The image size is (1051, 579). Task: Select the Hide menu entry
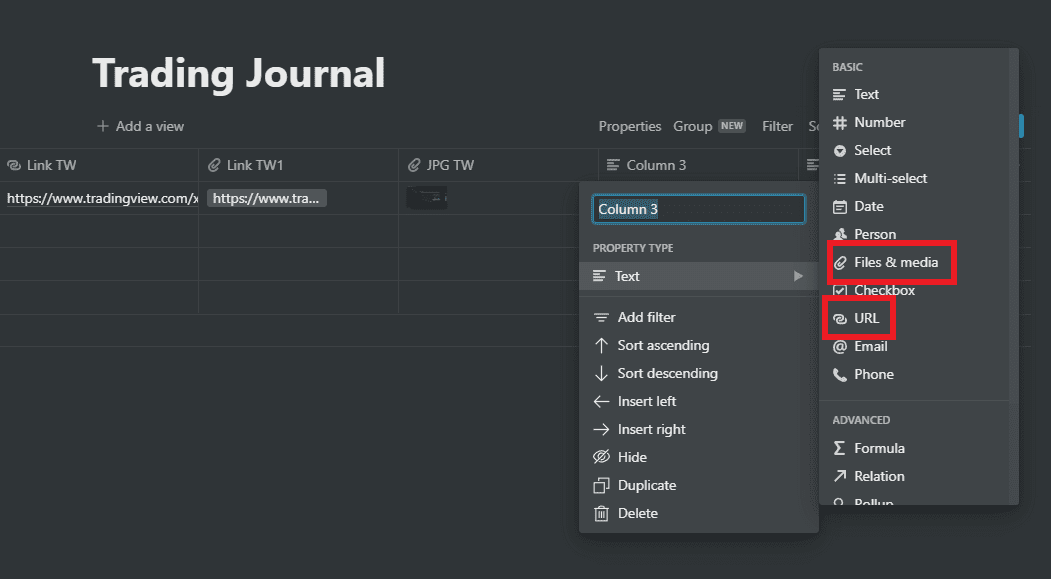point(698,457)
